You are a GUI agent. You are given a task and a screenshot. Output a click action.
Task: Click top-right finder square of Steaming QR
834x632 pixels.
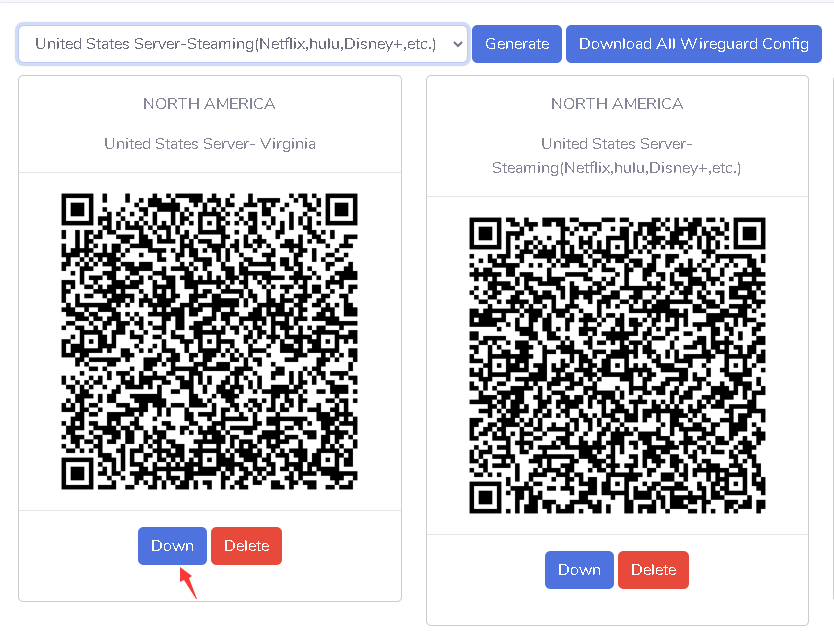click(749, 233)
